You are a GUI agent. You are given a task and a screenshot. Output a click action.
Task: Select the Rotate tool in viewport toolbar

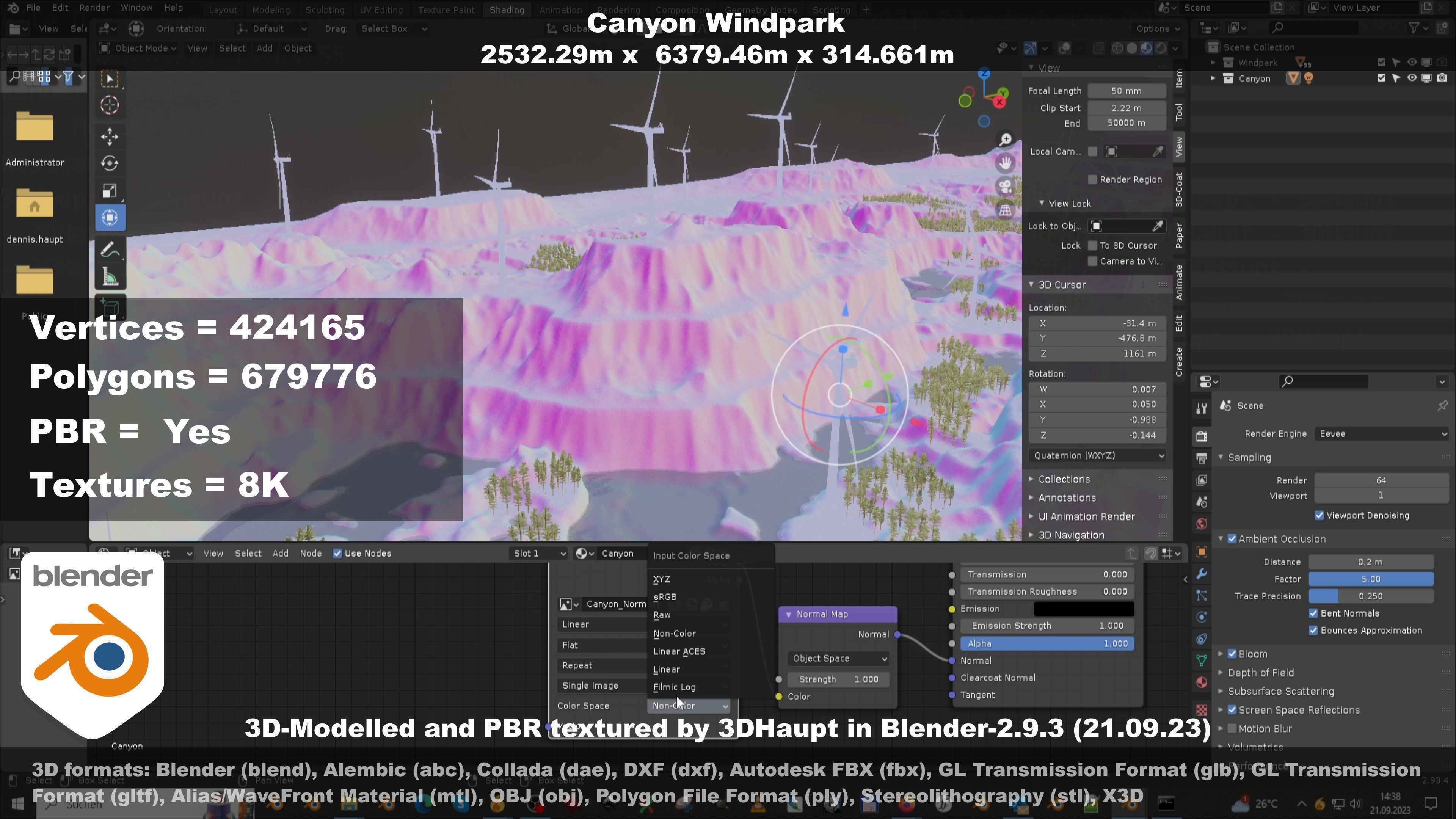coord(110,163)
